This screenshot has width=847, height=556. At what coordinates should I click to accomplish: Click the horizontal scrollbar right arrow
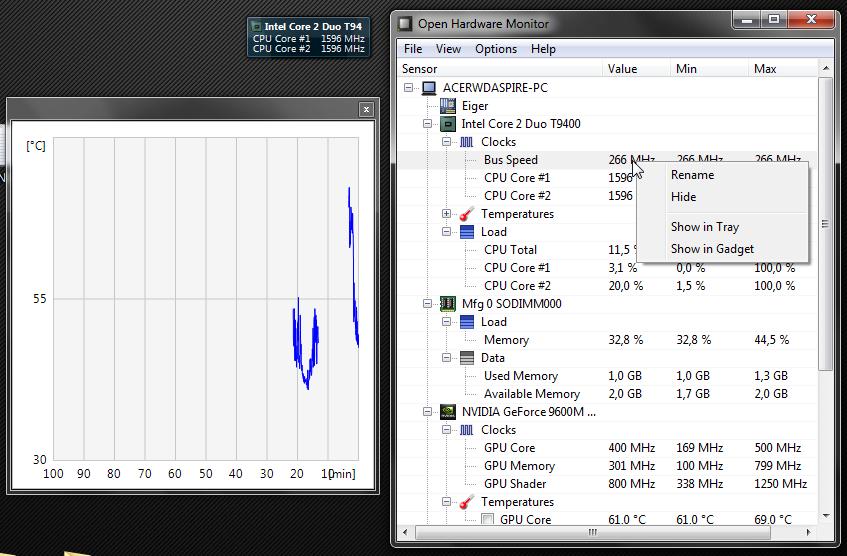tap(808, 532)
